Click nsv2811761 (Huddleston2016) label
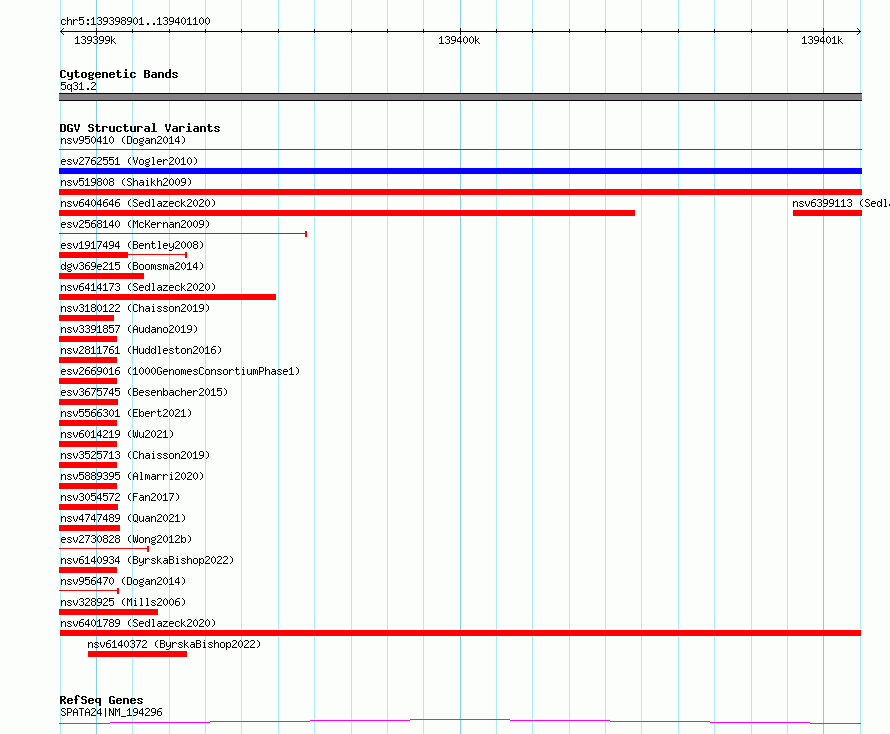890x734 pixels. pos(141,350)
